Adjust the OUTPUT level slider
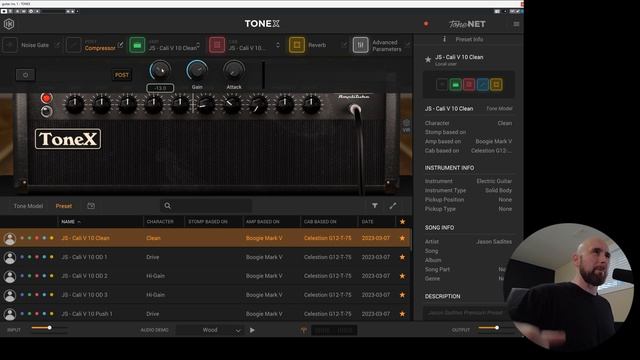 coord(496,328)
